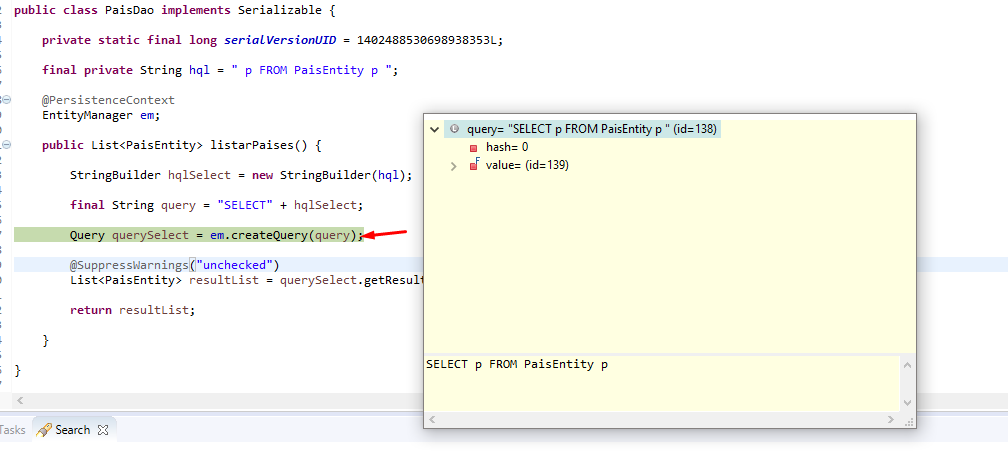The image size is (1008, 452).
Task: Click the em field declaration name
Action: click(x=147, y=116)
